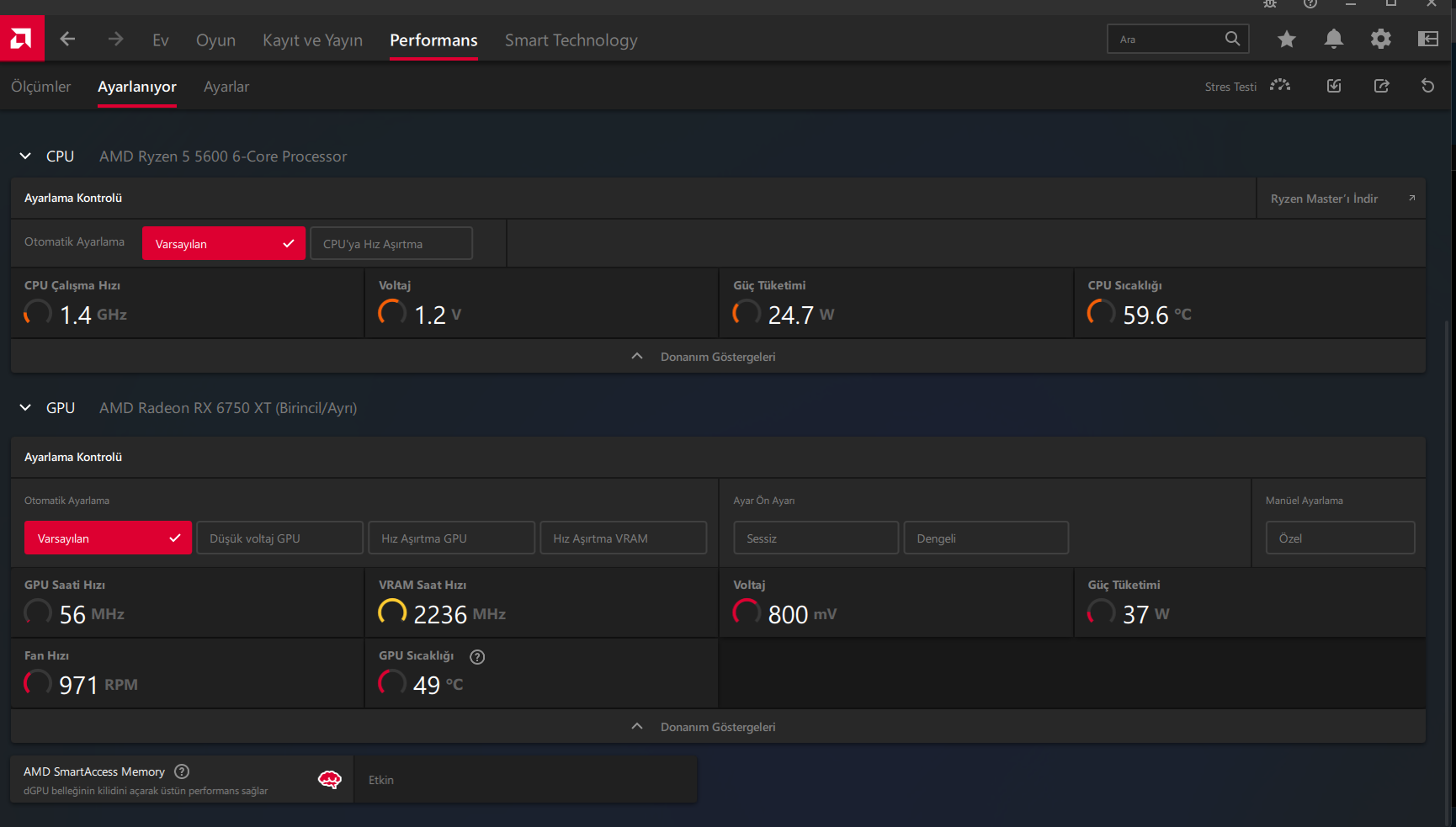Select Özel manual tuning
Image resolution: width=1456 pixels, height=827 pixels.
[x=1341, y=538]
